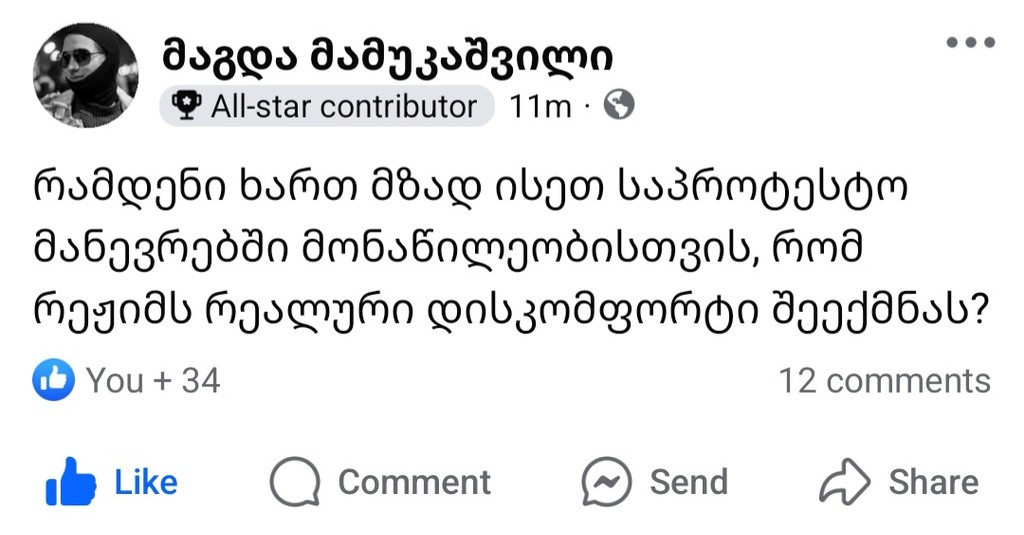Click the Messenger Send icon

point(606,483)
